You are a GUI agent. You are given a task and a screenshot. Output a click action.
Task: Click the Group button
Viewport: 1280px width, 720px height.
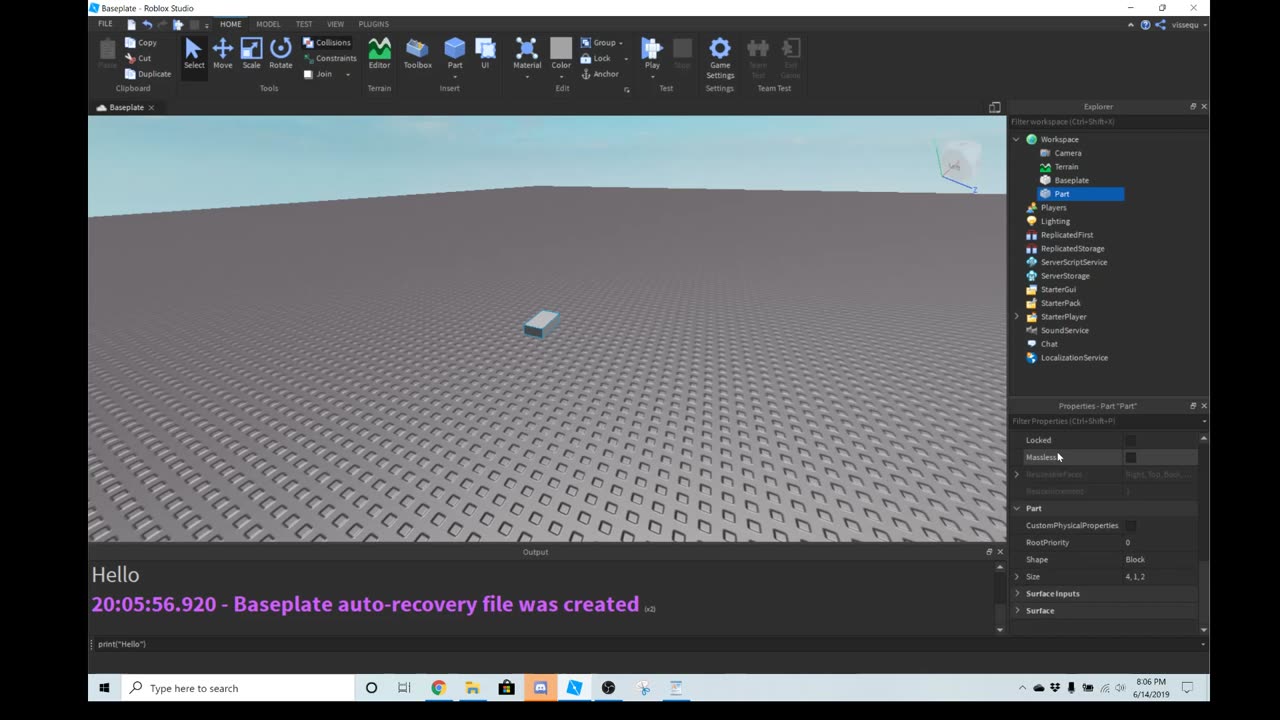(598, 43)
